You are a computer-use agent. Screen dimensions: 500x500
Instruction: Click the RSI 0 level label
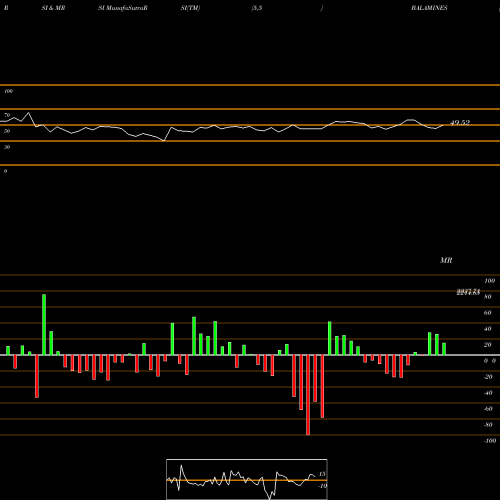(x=5, y=171)
